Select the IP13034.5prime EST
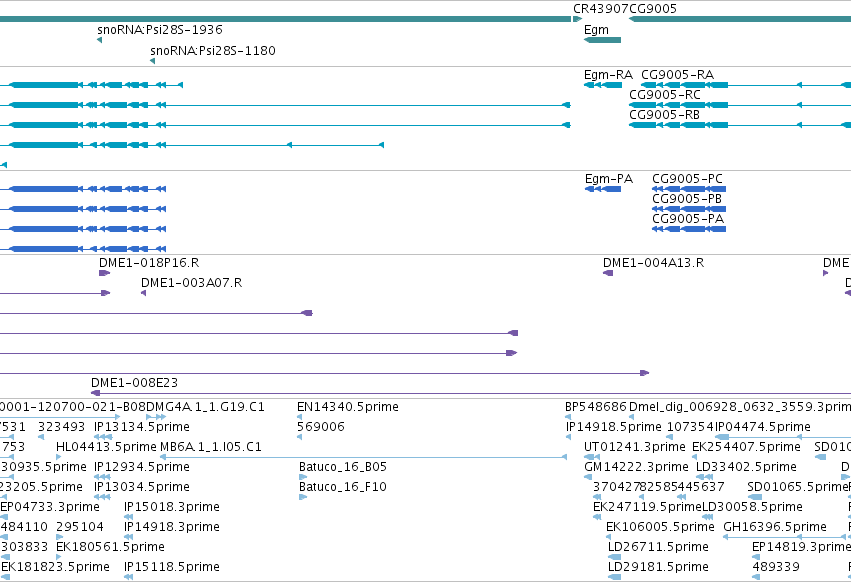The height and width of the screenshot is (582, 851). coord(102,497)
